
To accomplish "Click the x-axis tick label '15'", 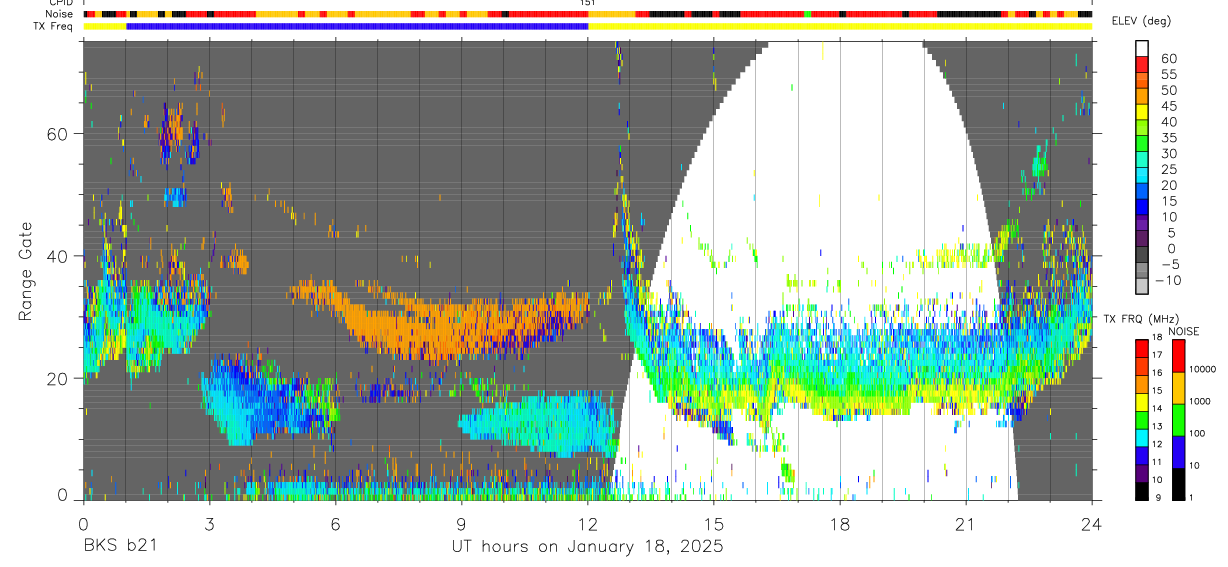I will point(714,524).
